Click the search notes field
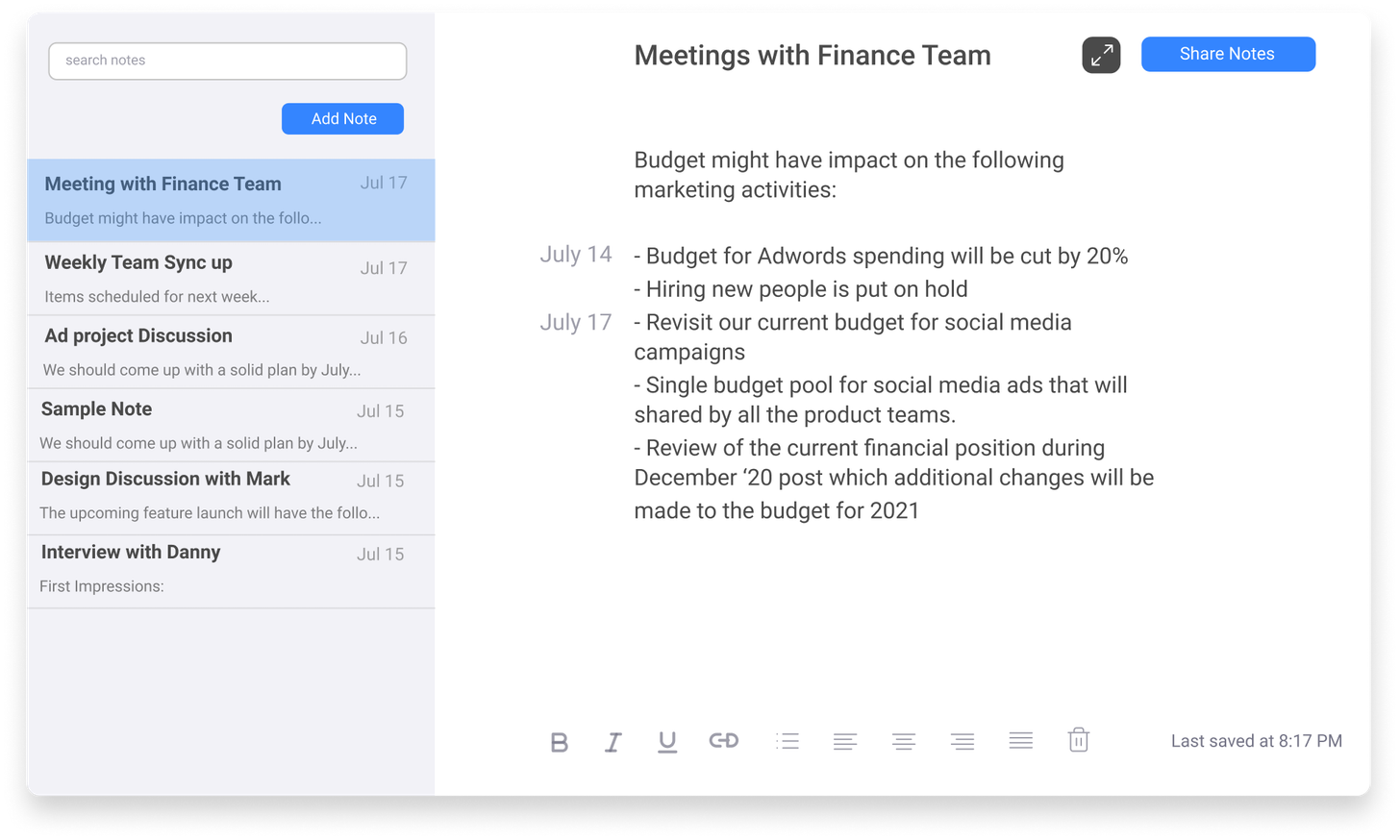 pos(227,61)
